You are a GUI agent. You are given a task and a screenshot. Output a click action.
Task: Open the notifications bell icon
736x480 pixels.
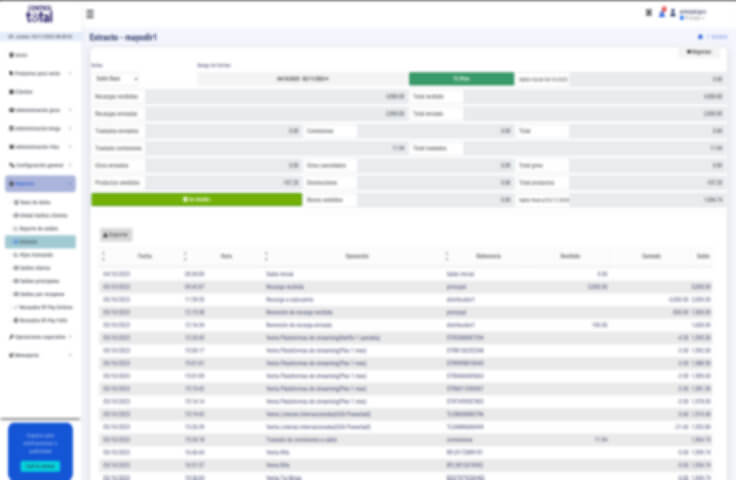click(x=662, y=13)
